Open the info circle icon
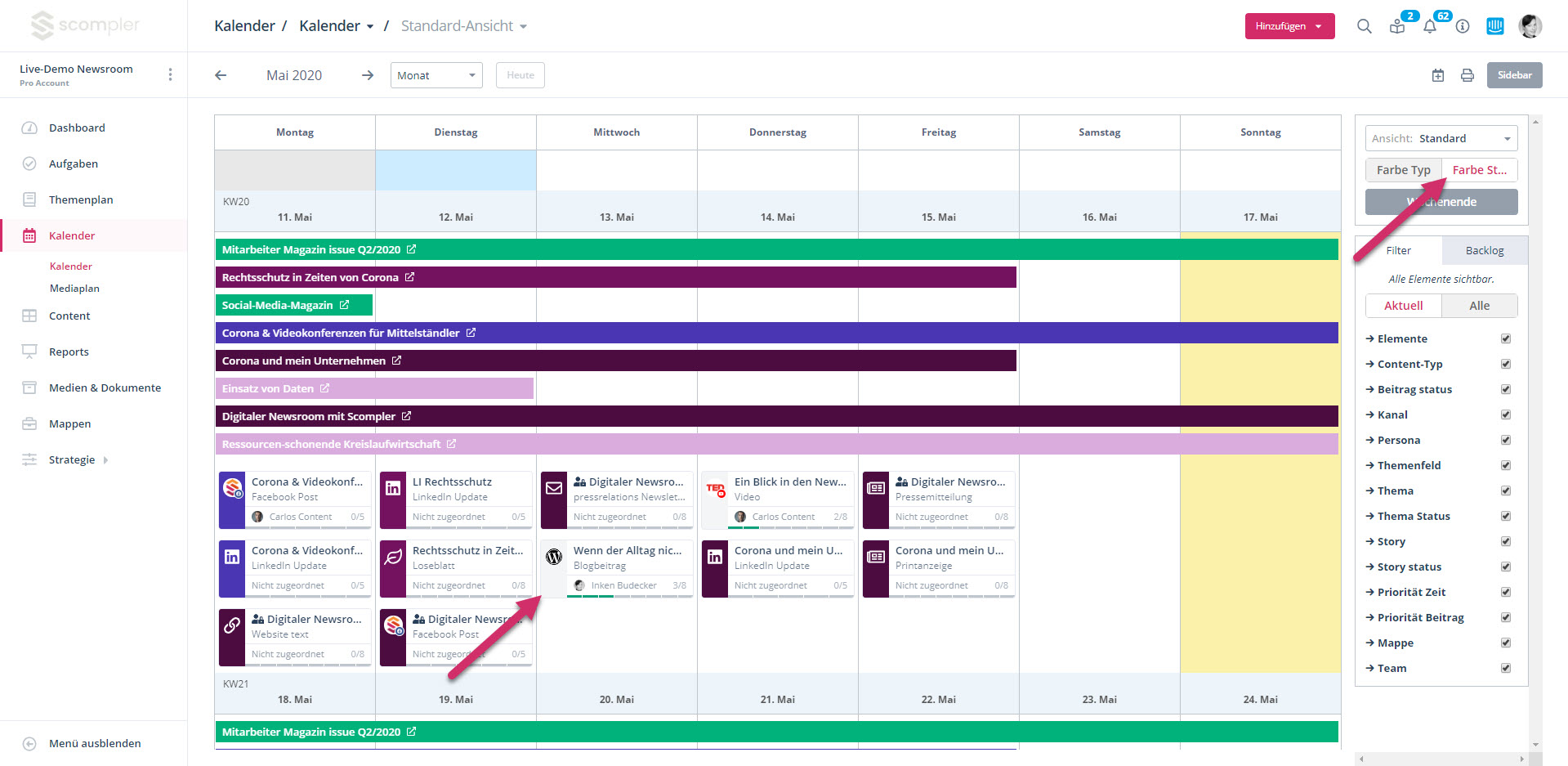Image resolution: width=1568 pixels, height=766 pixels. point(1463,26)
